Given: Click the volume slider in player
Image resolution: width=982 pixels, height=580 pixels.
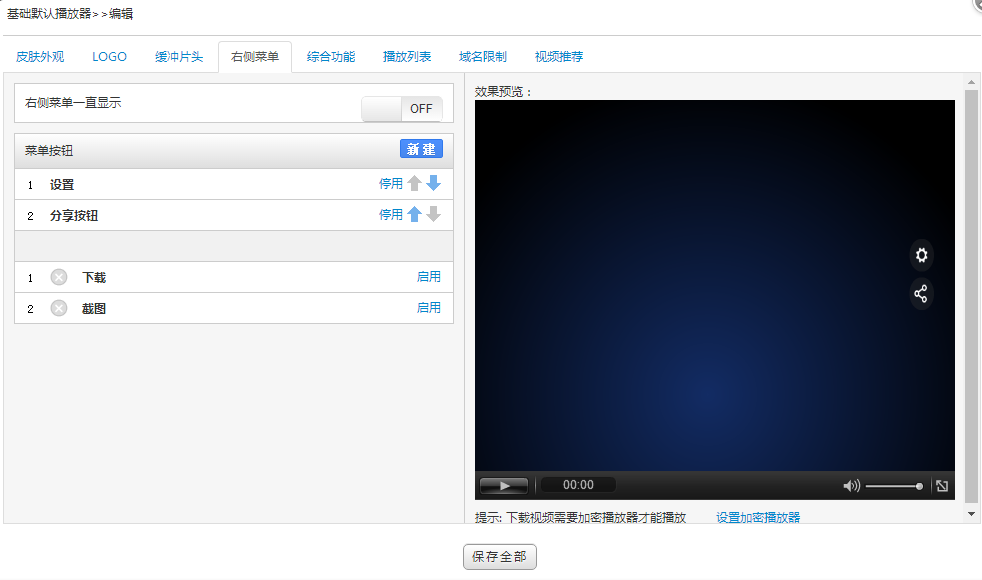Looking at the screenshot, I should pyautogui.click(x=893, y=486).
